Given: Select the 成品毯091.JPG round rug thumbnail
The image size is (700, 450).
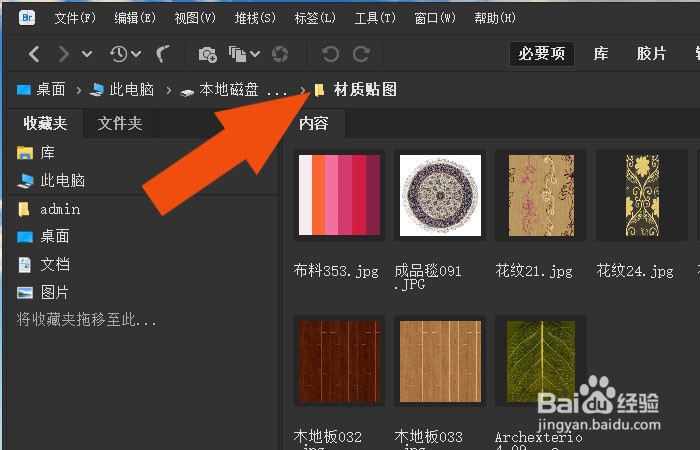Looking at the screenshot, I should pos(440,195).
